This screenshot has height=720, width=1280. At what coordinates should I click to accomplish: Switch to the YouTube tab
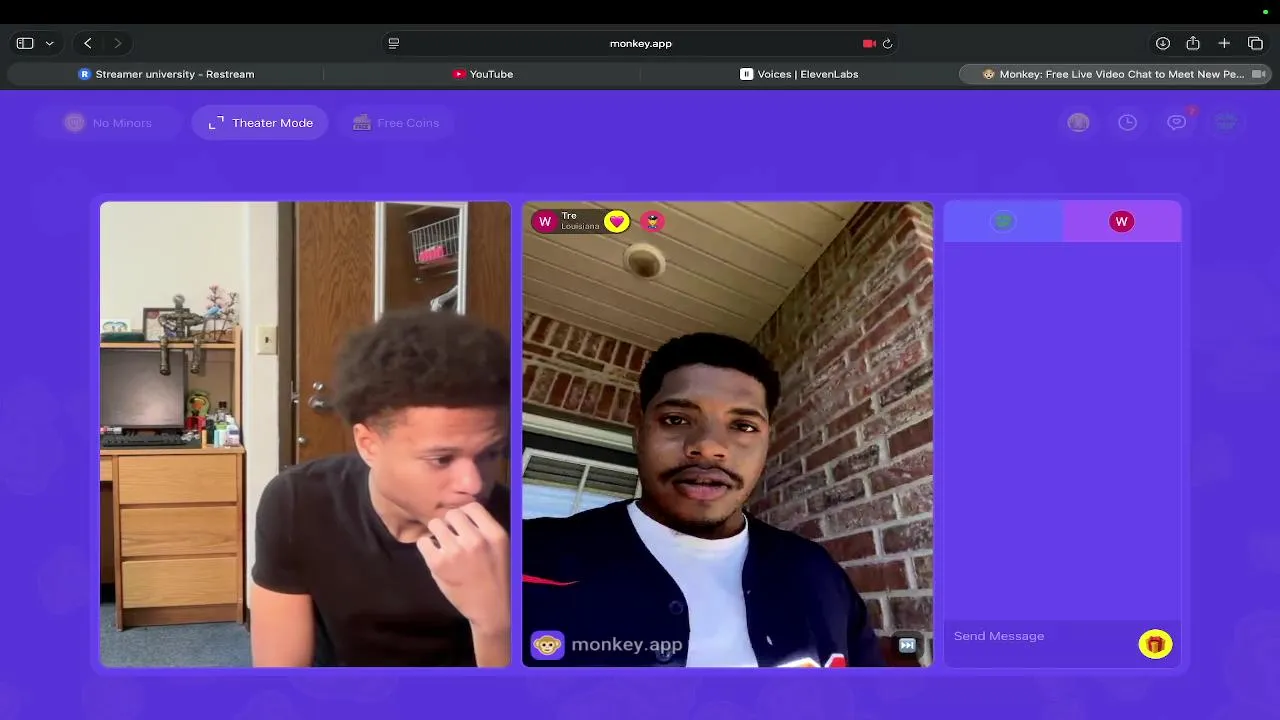(x=482, y=74)
